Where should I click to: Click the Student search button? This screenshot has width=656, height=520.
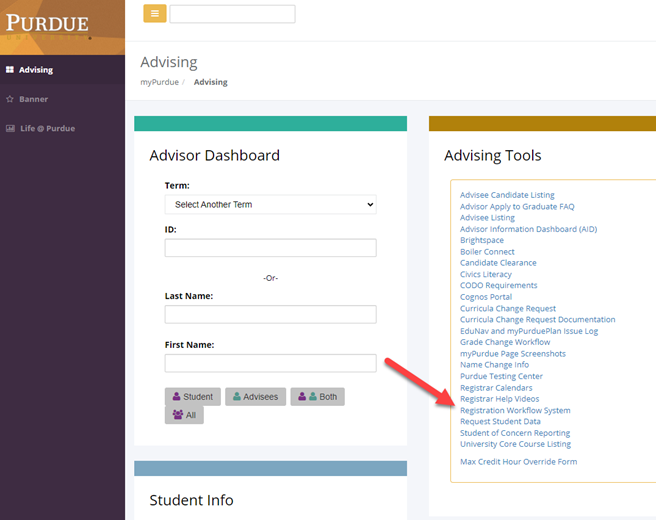pyautogui.click(x=193, y=397)
